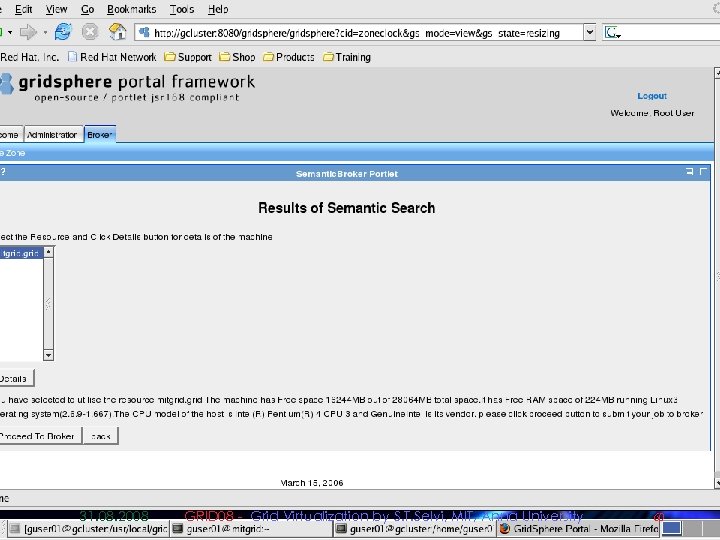Maximize the Semantic Broker Portlet
The width and height of the screenshot is (720, 540).
click(x=703, y=171)
